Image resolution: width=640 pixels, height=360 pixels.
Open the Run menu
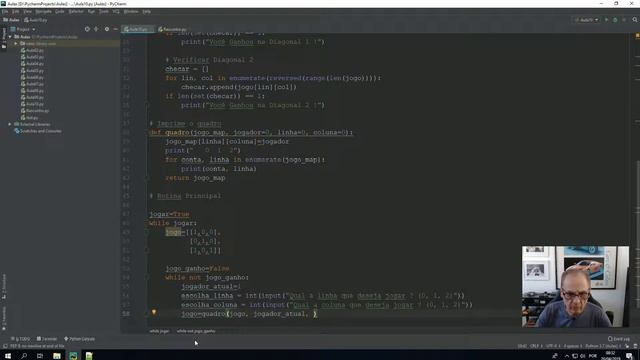click(x=91, y=11)
